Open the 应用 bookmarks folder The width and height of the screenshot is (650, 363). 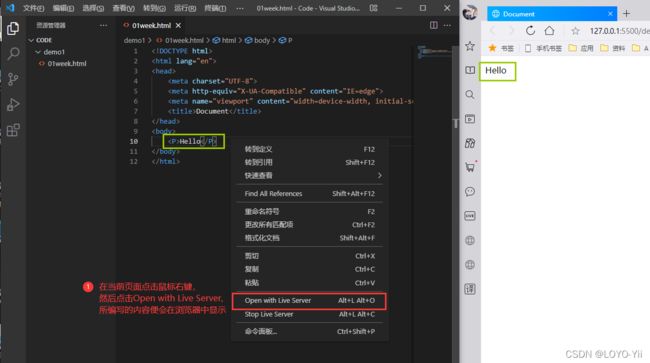[581, 48]
